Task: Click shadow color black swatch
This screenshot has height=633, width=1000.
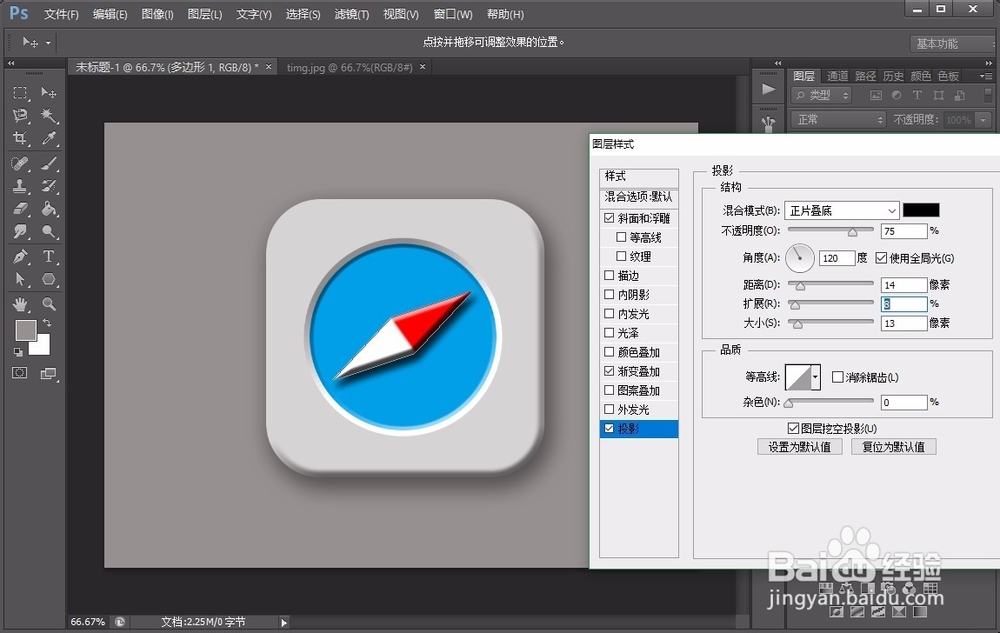Action: pyautogui.click(x=921, y=210)
